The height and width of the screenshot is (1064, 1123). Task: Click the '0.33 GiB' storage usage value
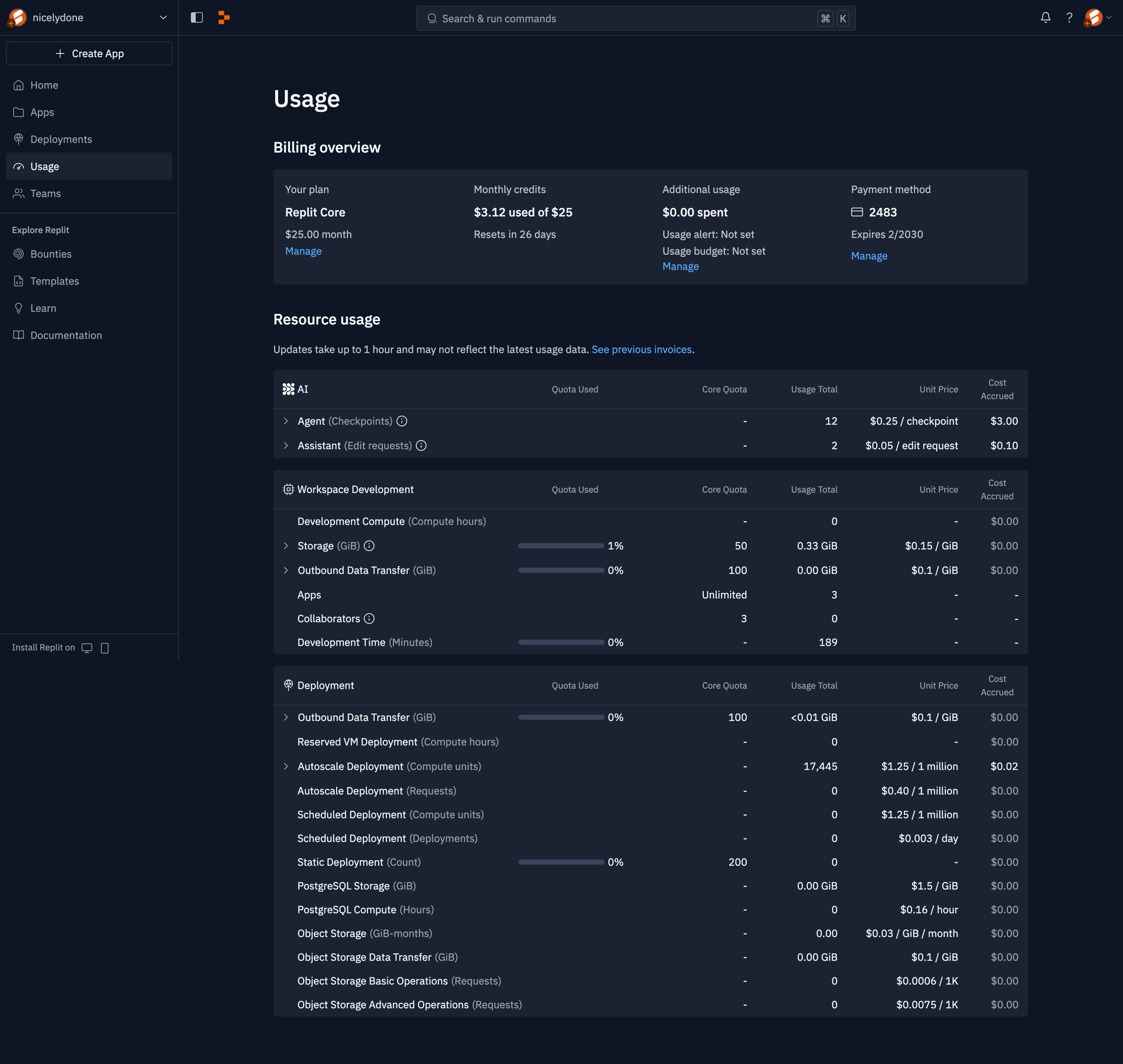(x=817, y=546)
